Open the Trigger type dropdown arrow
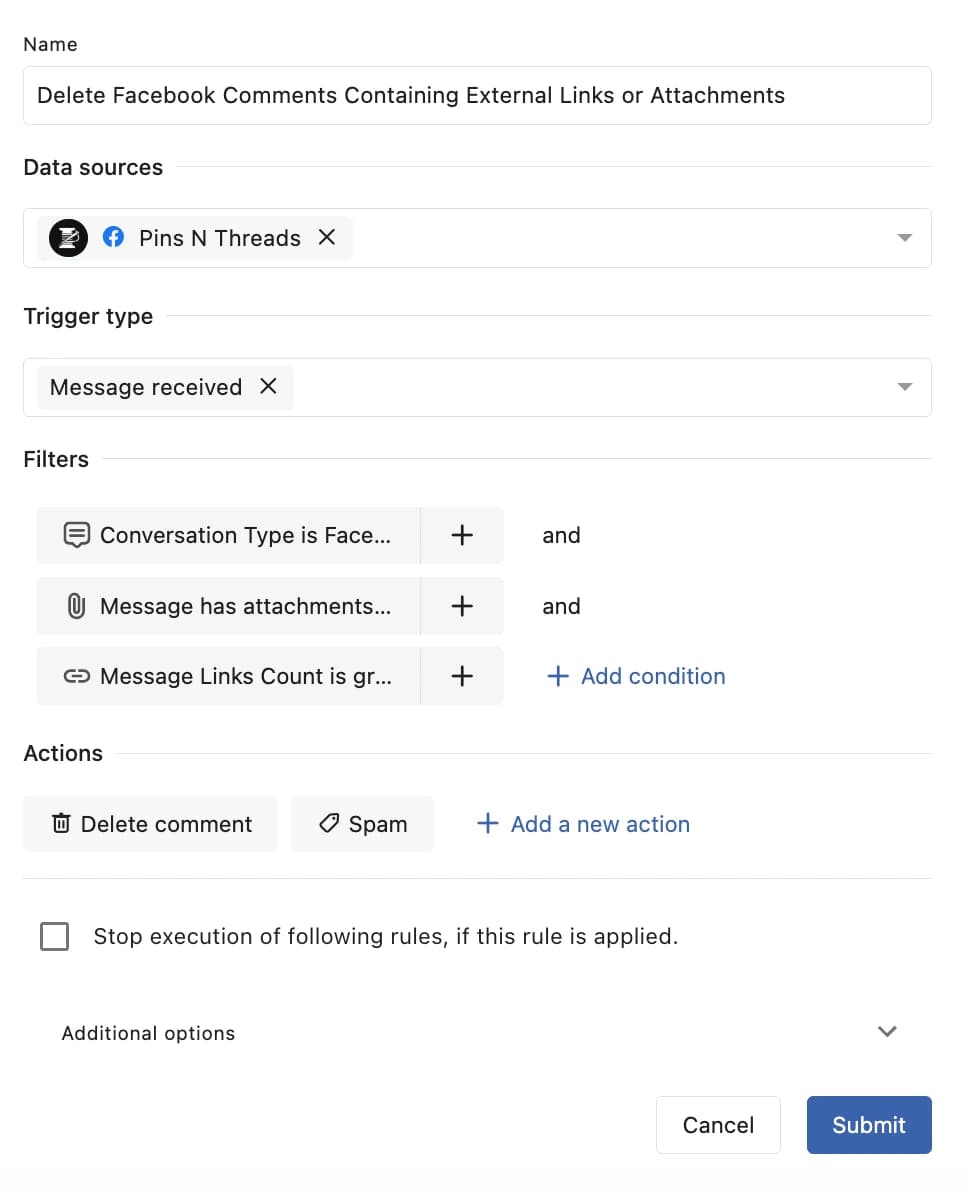The width and height of the screenshot is (968, 1194). click(x=904, y=387)
